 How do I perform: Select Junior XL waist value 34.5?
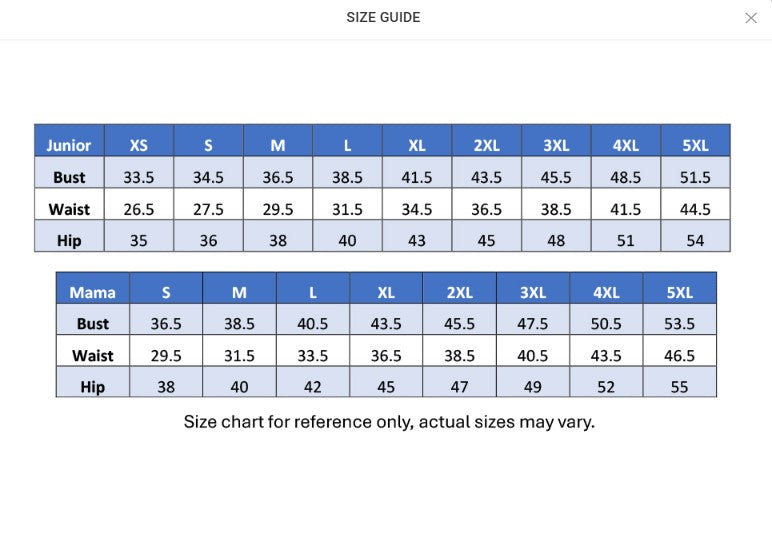click(417, 209)
